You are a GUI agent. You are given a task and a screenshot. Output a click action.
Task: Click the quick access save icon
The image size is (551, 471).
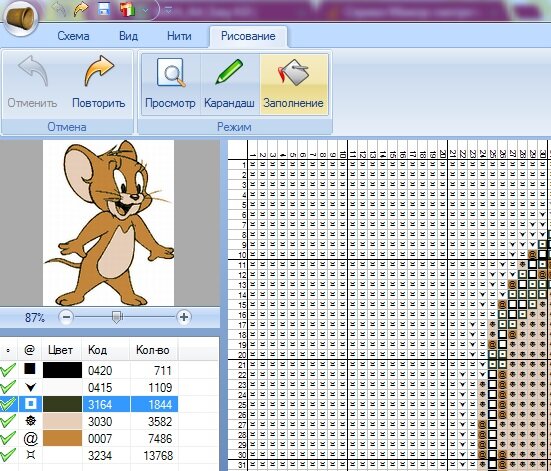(104, 9)
